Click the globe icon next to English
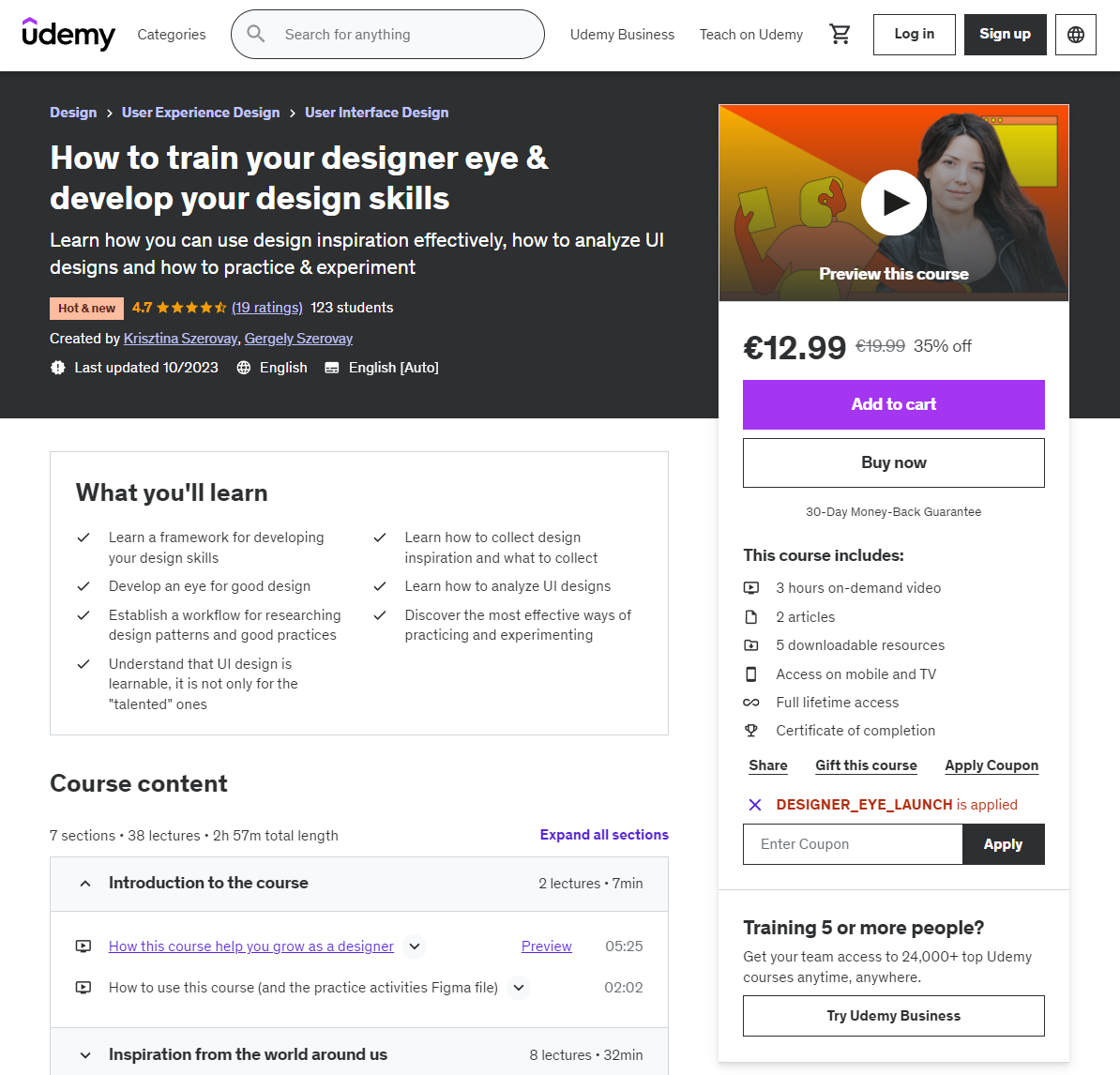This screenshot has width=1120, height=1075. (x=244, y=368)
